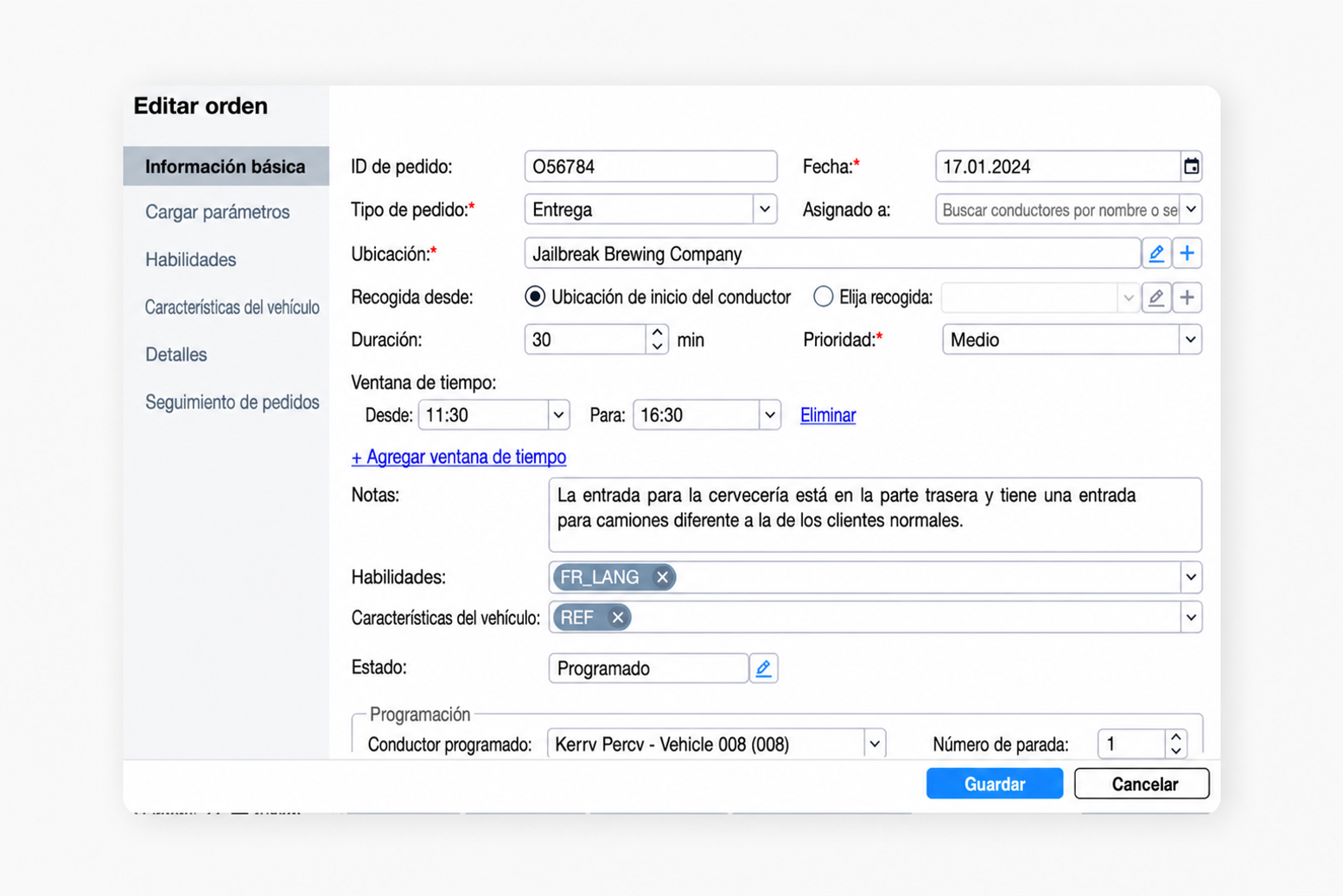The height and width of the screenshot is (896, 1343).
Task: Open the Conductor programado dropdown
Action: 875,744
